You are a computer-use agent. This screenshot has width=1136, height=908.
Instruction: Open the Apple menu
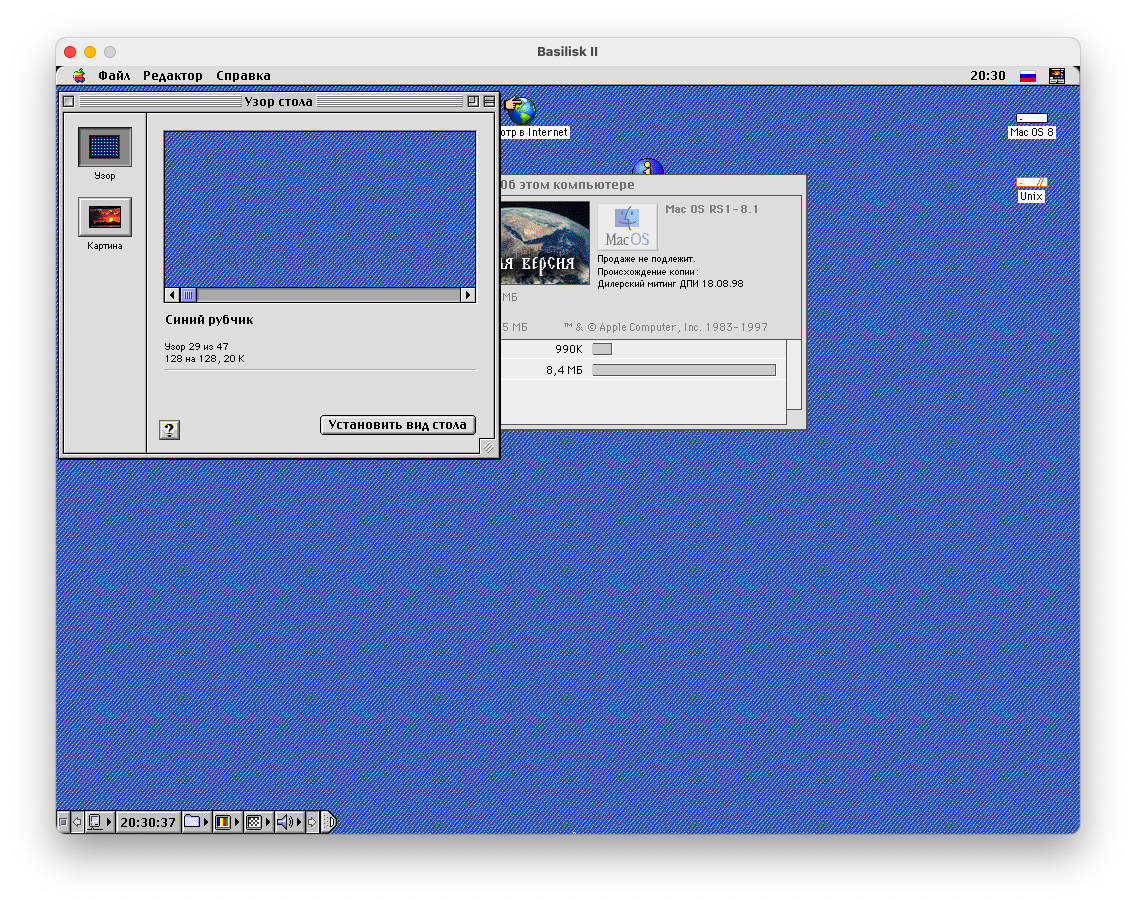click(x=79, y=75)
